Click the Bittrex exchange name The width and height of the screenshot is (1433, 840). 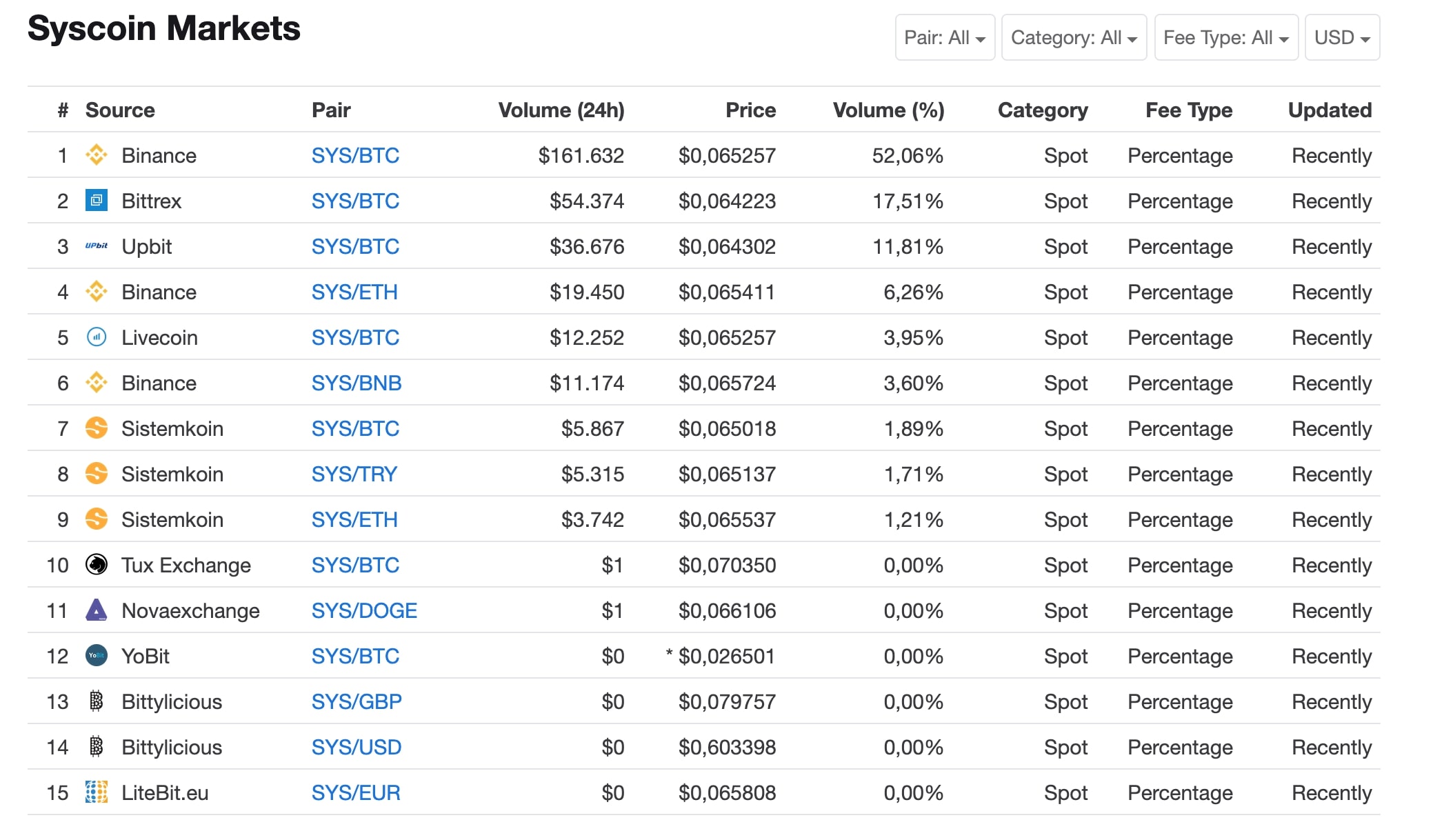tap(151, 201)
